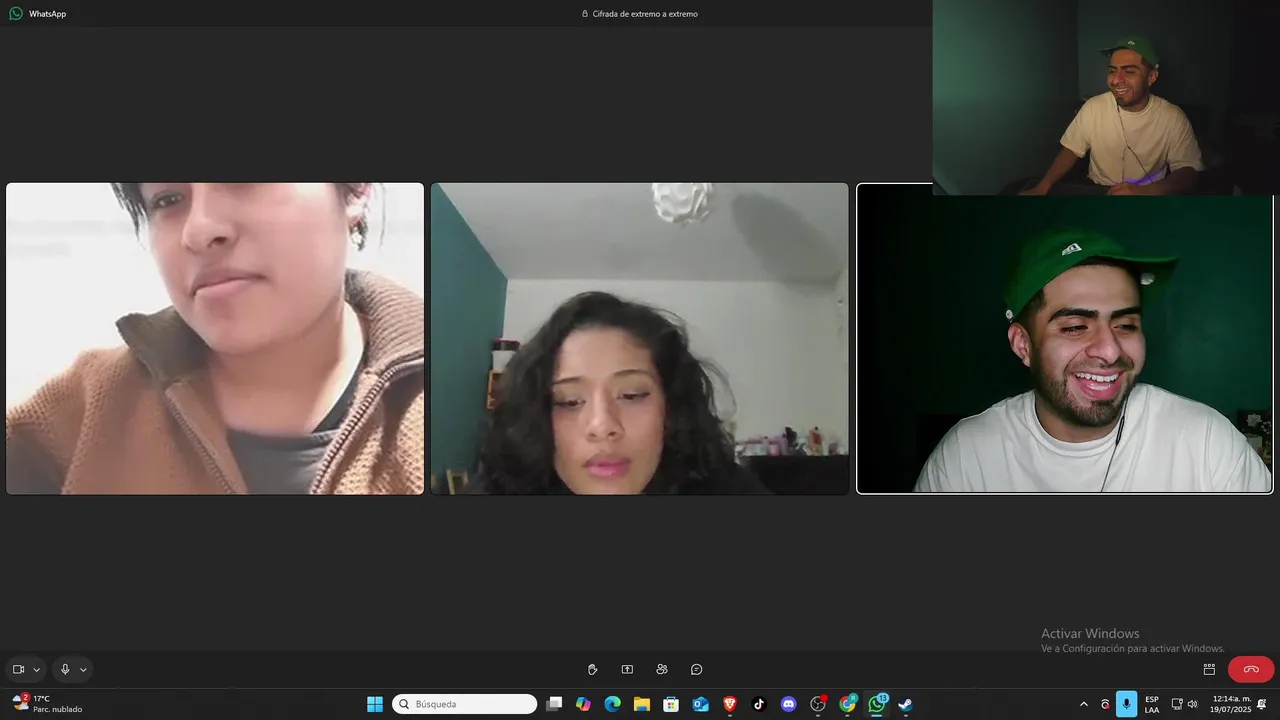Screen dimensions: 1280x720
Task: Start screen sharing in the call
Action: click(x=627, y=669)
